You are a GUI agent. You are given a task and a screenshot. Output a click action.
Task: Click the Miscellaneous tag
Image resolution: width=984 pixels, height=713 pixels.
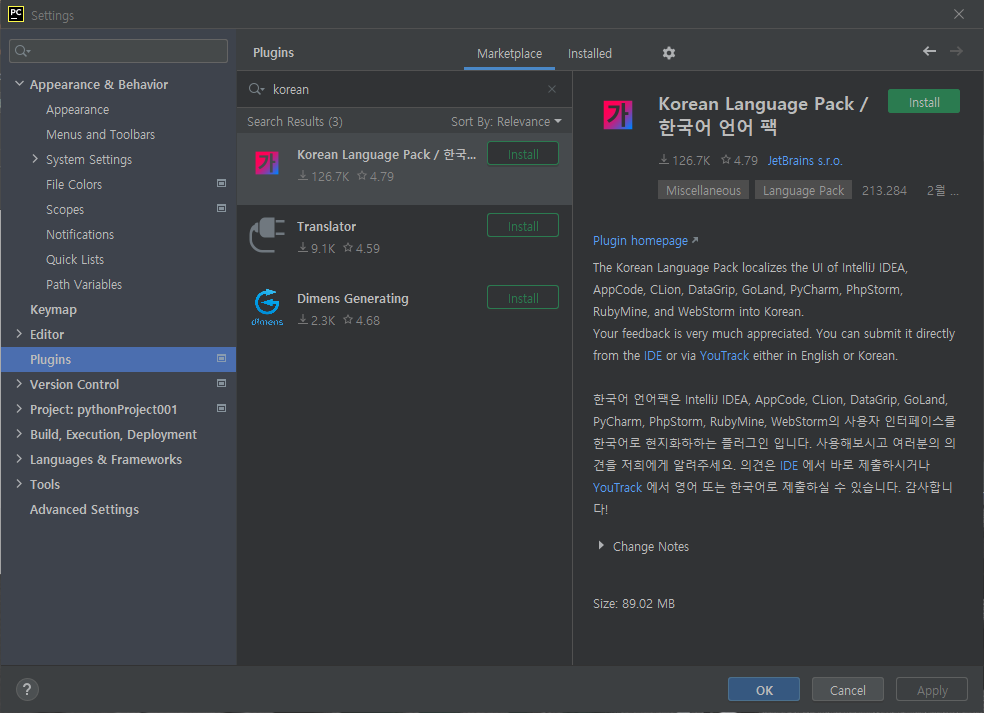point(703,190)
